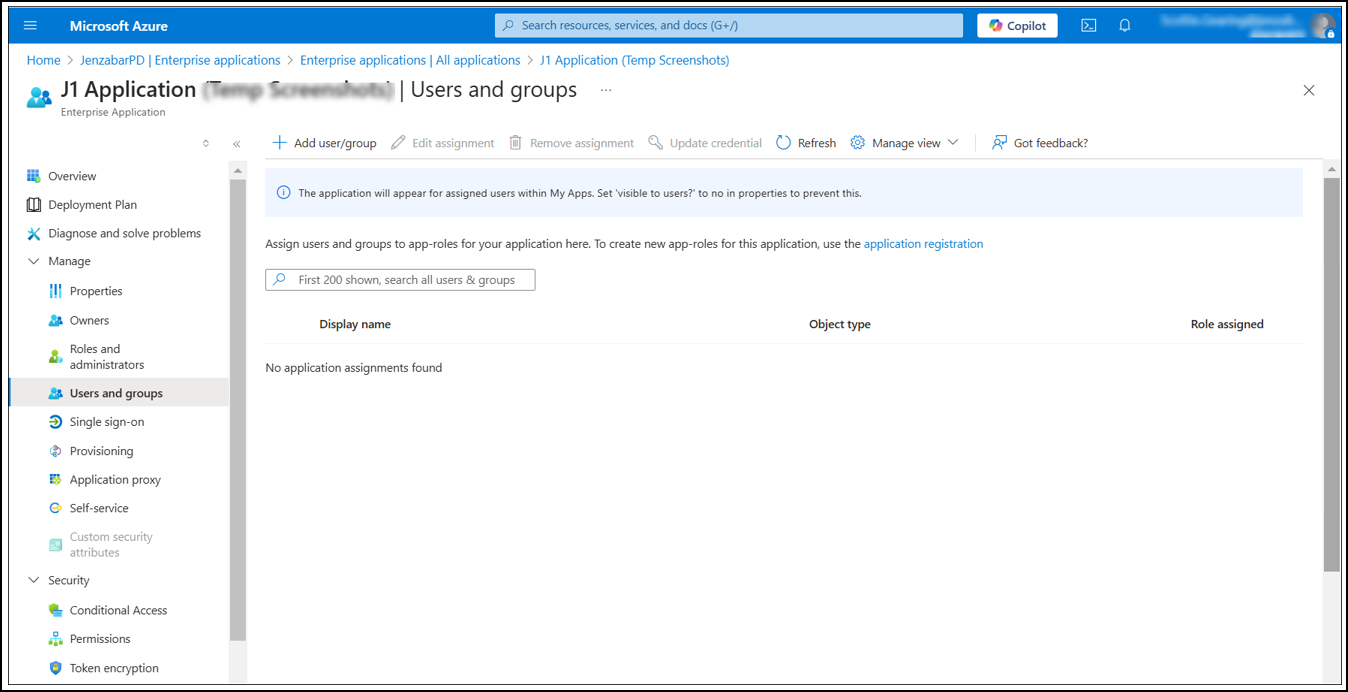Sort by Object type column

click(x=840, y=324)
